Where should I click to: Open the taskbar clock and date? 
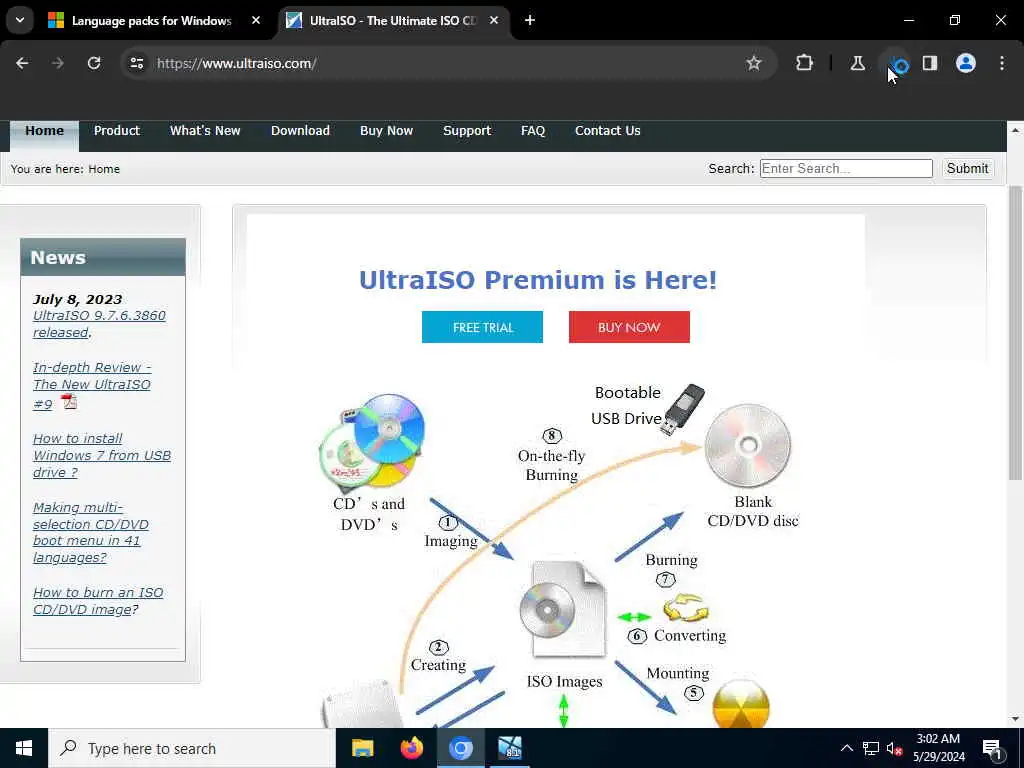pyautogui.click(x=938, y=748)
